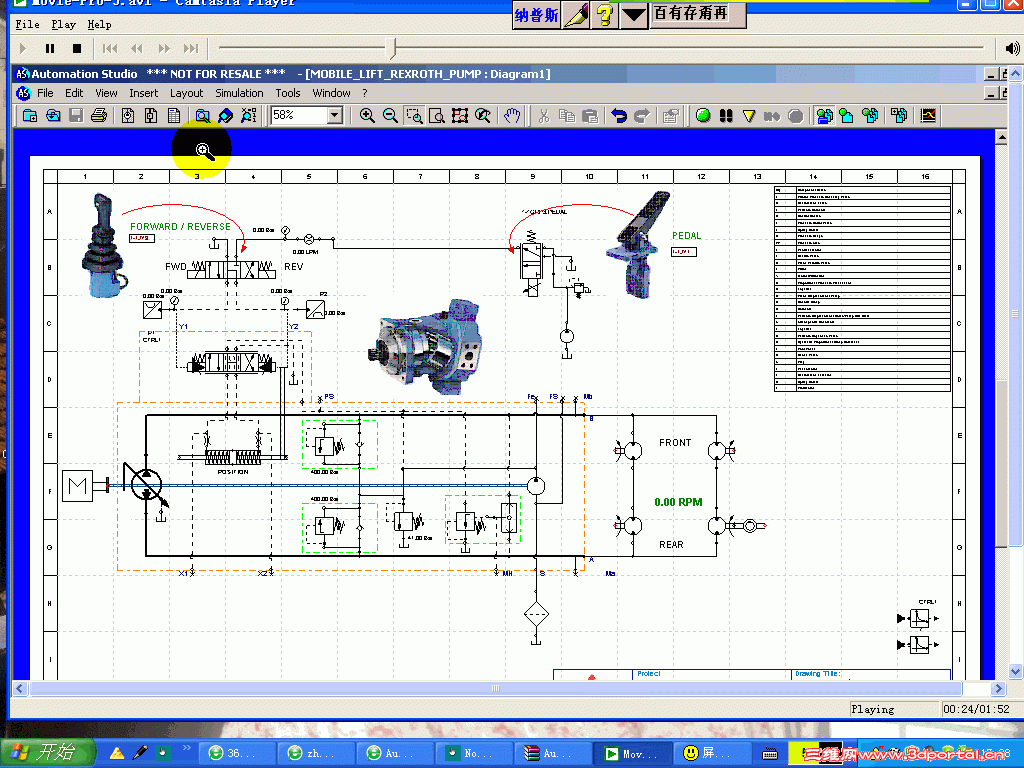Open the Window menu

click(x=331, y=93)
